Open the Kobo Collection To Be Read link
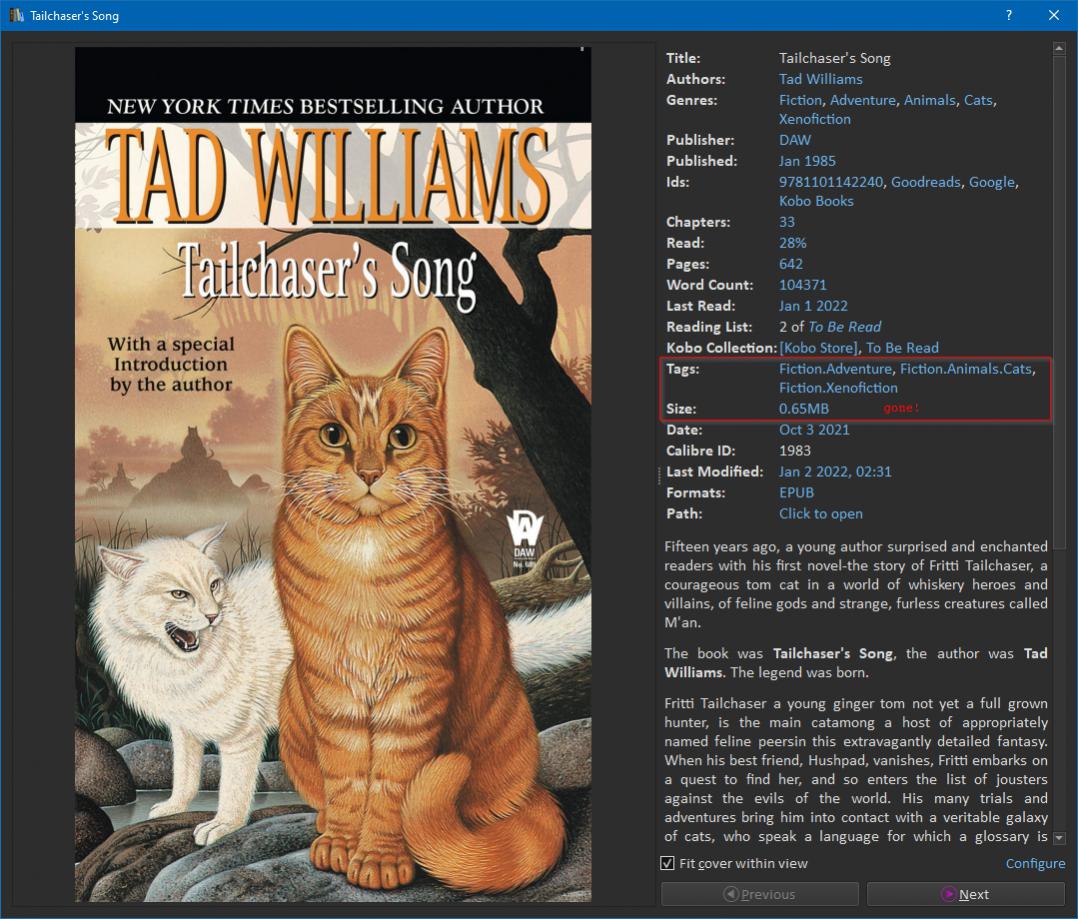1078x919 pixels. tap(902, 348)
